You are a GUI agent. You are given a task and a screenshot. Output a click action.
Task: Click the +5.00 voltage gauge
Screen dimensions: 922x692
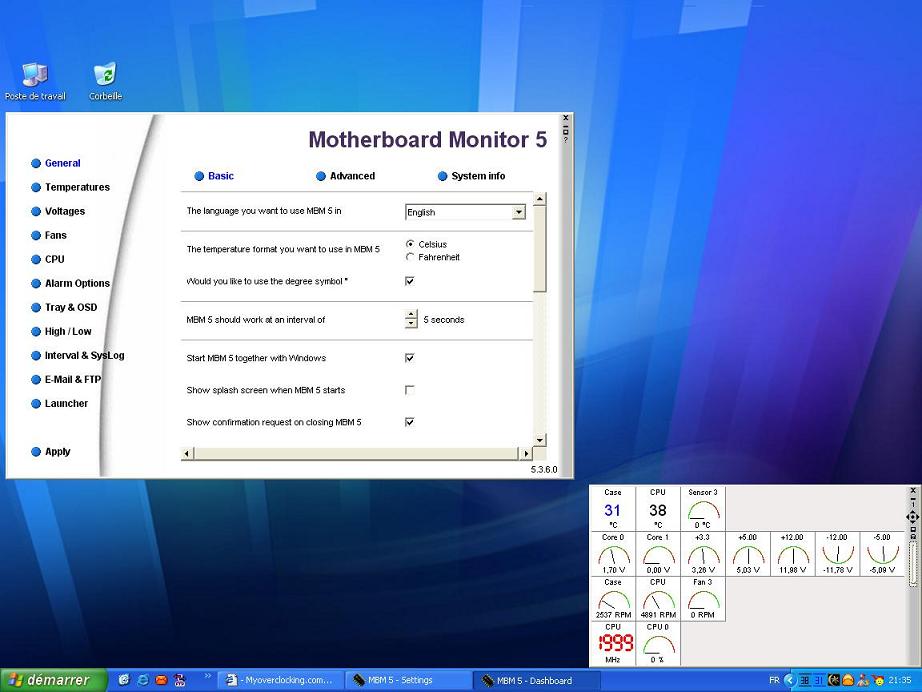748,554
